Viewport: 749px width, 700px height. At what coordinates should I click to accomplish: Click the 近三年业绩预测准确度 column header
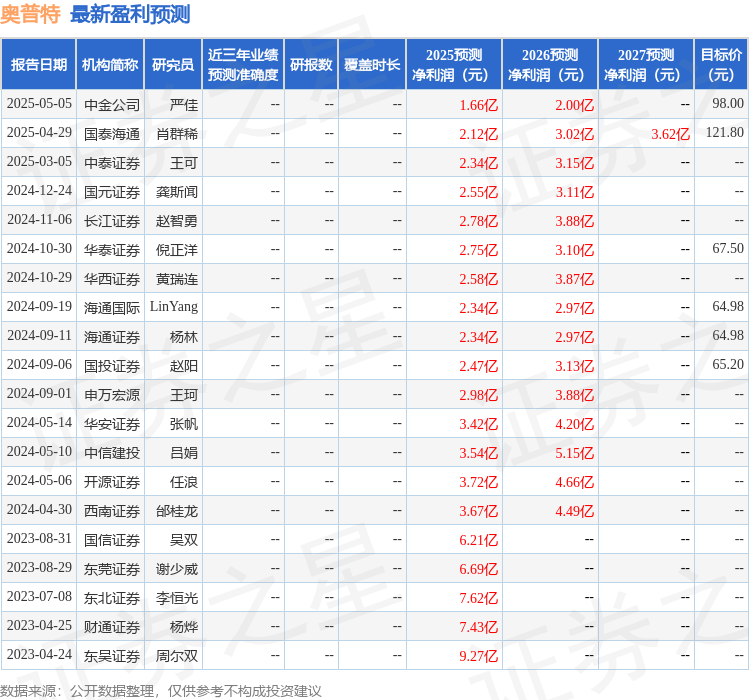(242, 65)
